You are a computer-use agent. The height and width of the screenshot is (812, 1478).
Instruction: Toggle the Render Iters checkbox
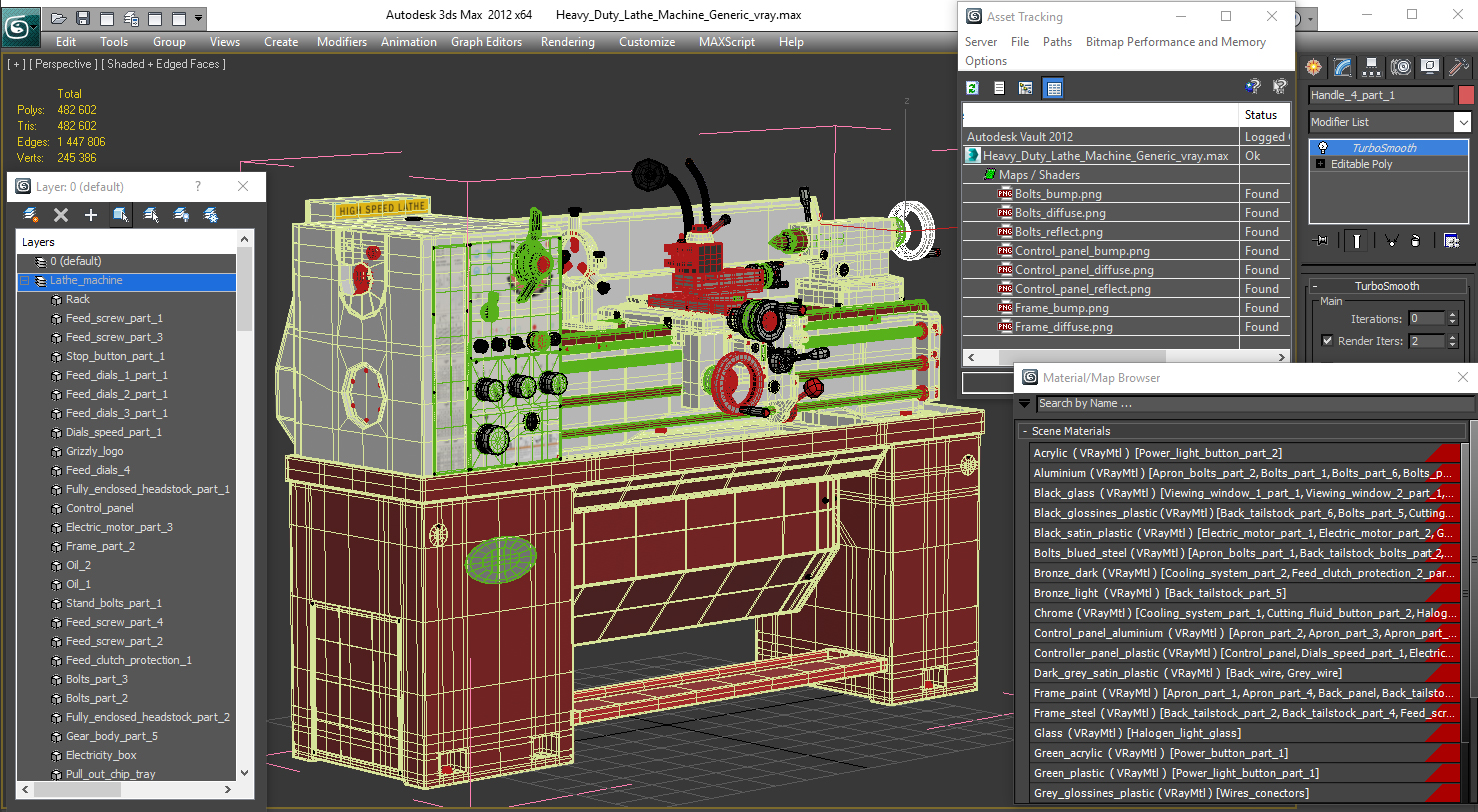click(1327, 341)
